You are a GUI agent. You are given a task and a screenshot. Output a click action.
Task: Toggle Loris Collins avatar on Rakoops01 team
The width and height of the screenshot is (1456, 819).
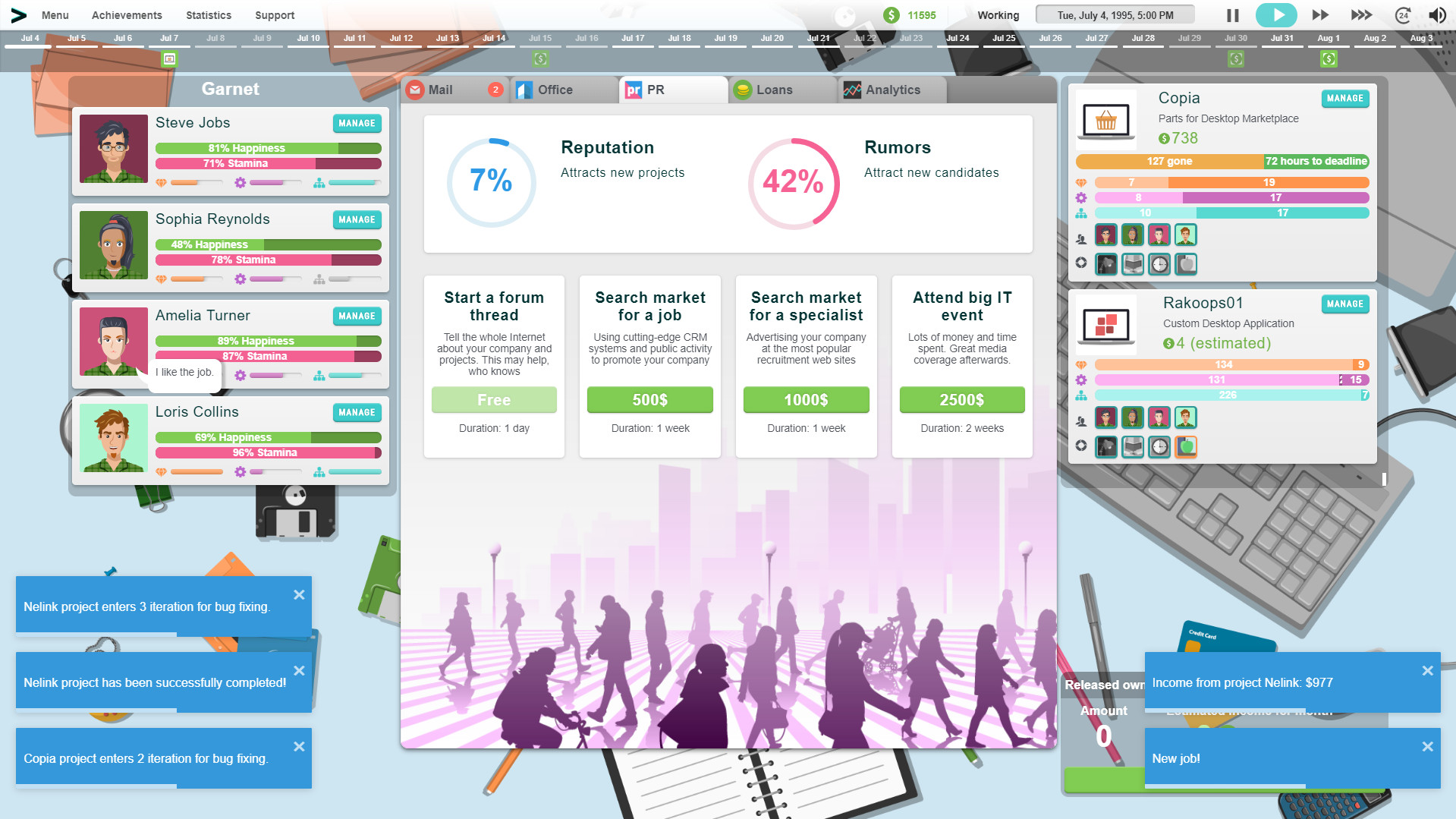click(1186, 417)
